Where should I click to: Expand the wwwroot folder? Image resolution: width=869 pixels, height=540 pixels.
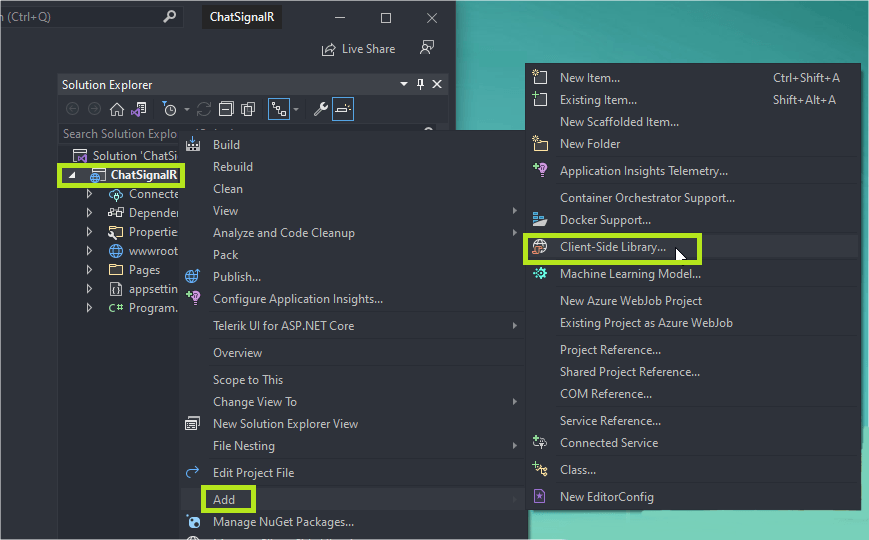click(89, 251)
